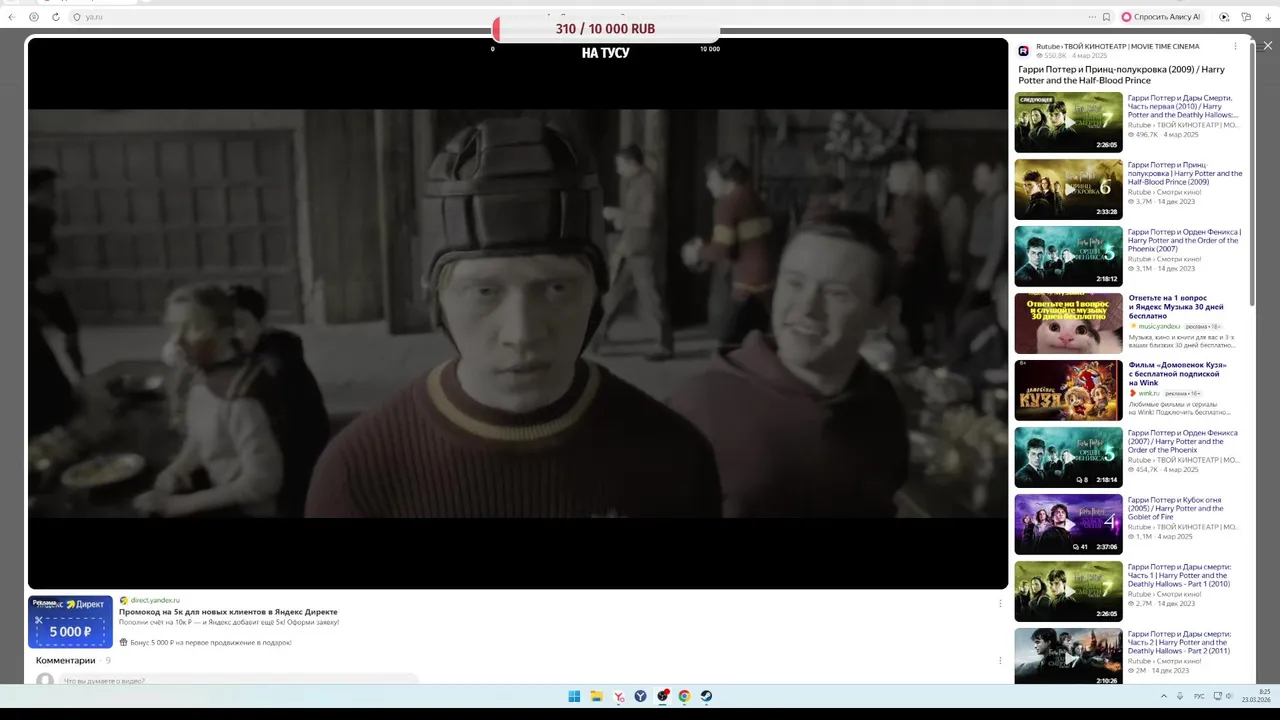Open Deathly Hallows Part 1 thumbnail from 14 дек 2023
This screenshot has width=1280, height=720.
pyautogui.click(x=1068, y=591)
